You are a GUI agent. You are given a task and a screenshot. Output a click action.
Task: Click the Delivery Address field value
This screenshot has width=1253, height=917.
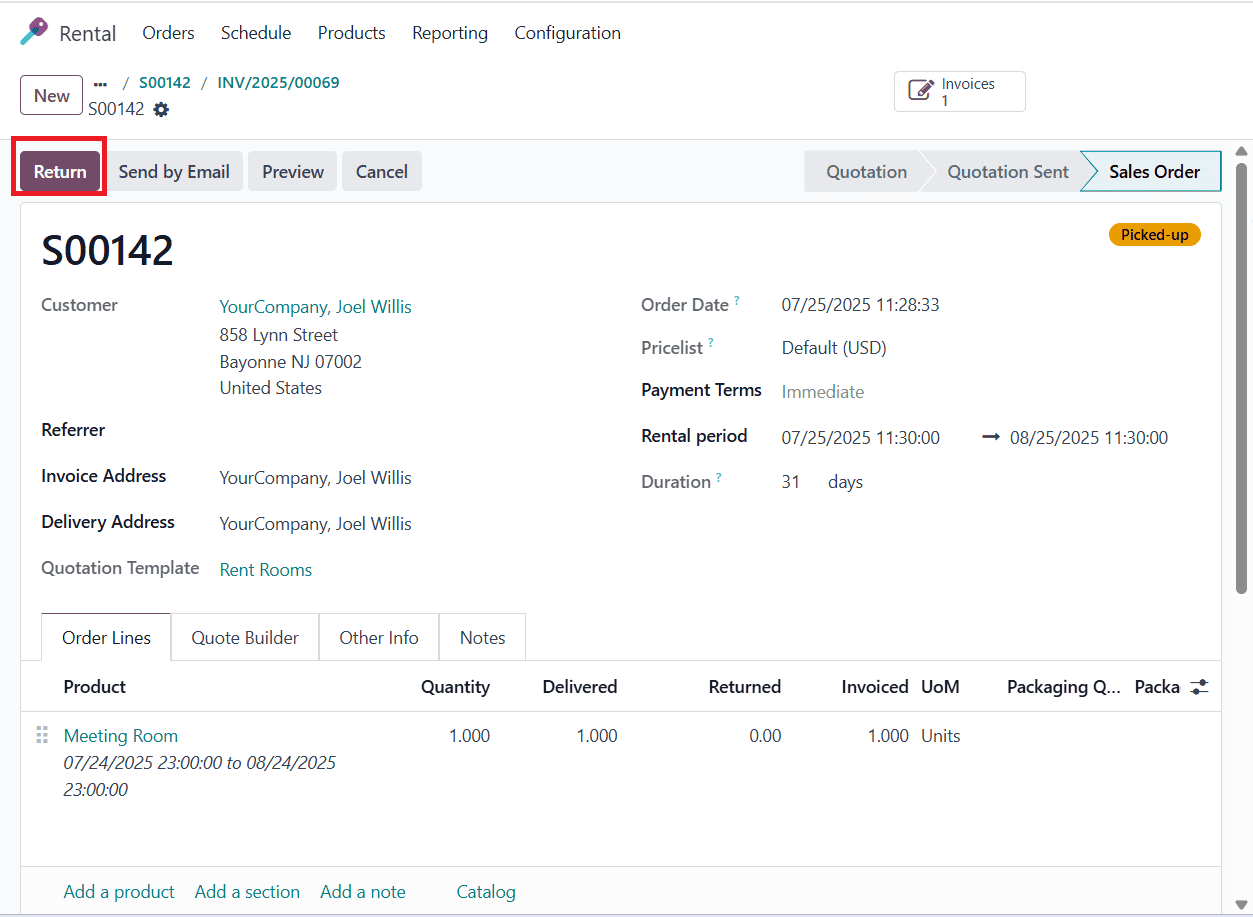(x=316, y=524)
